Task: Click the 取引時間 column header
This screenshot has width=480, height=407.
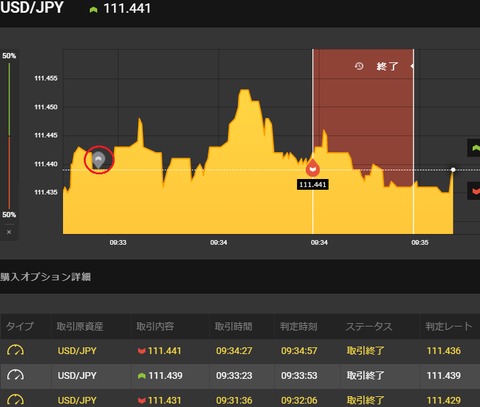Action: (x=233, y=326)
